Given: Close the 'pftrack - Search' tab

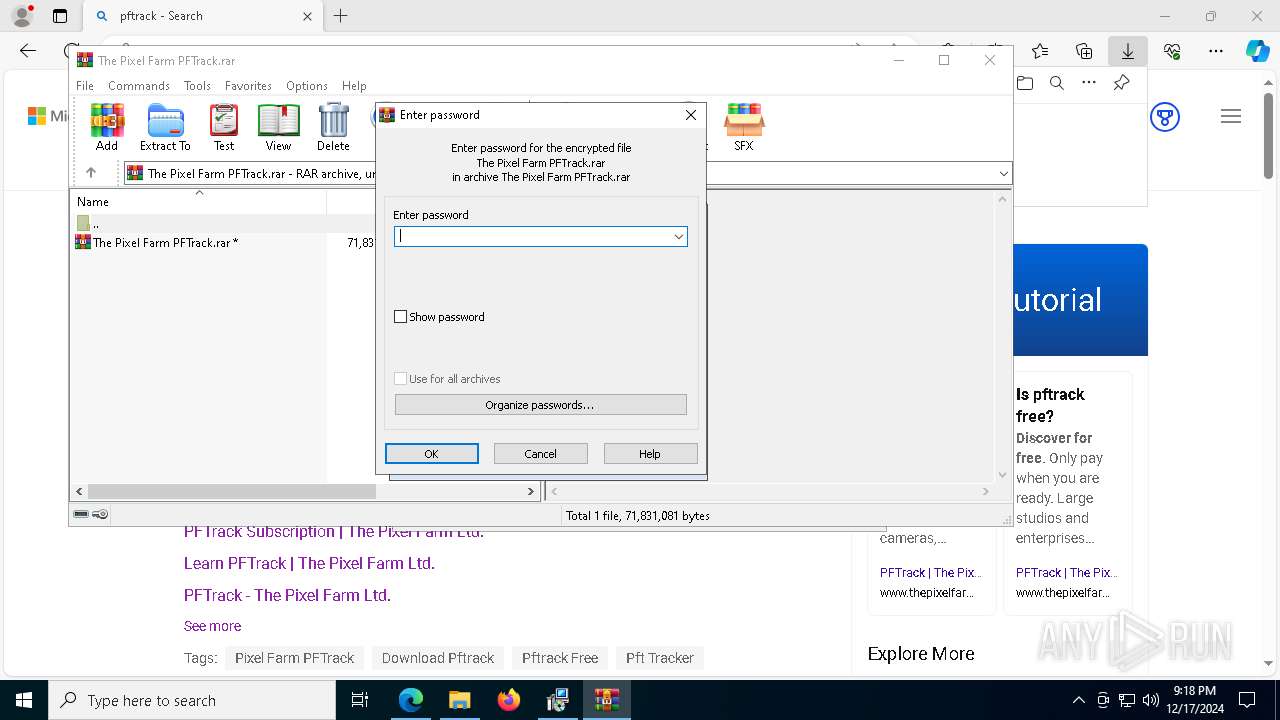Looking at the screenshot, I should [307, 16].
